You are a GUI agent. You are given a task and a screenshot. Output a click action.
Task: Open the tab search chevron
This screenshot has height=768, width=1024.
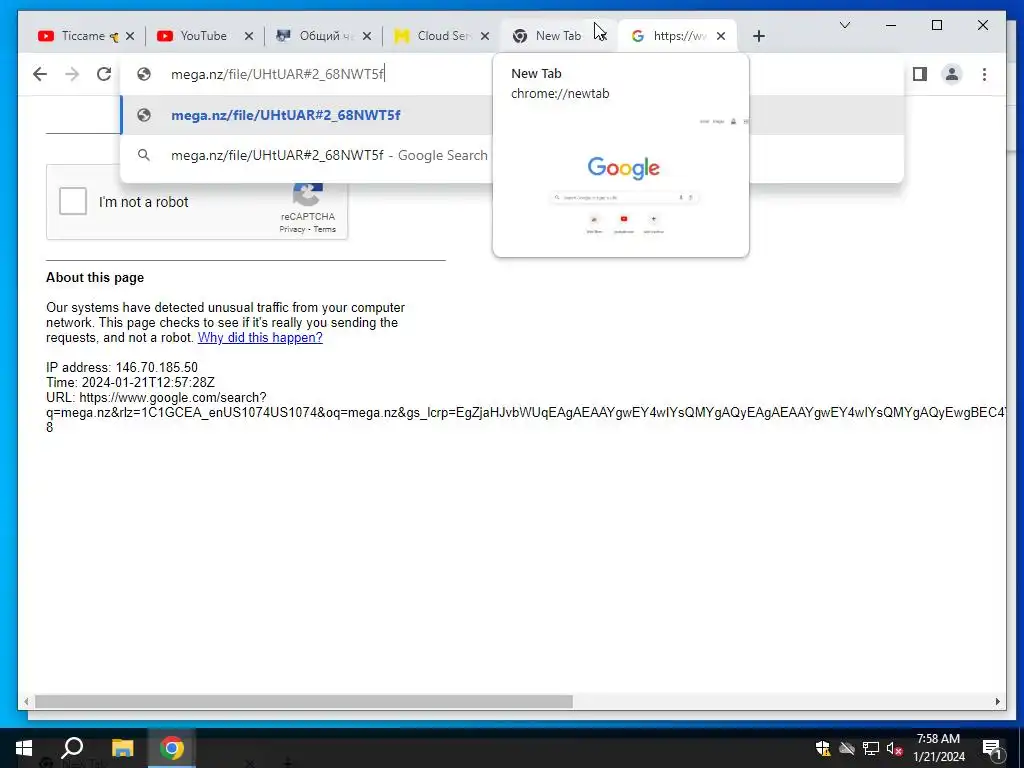coord(844,25)
